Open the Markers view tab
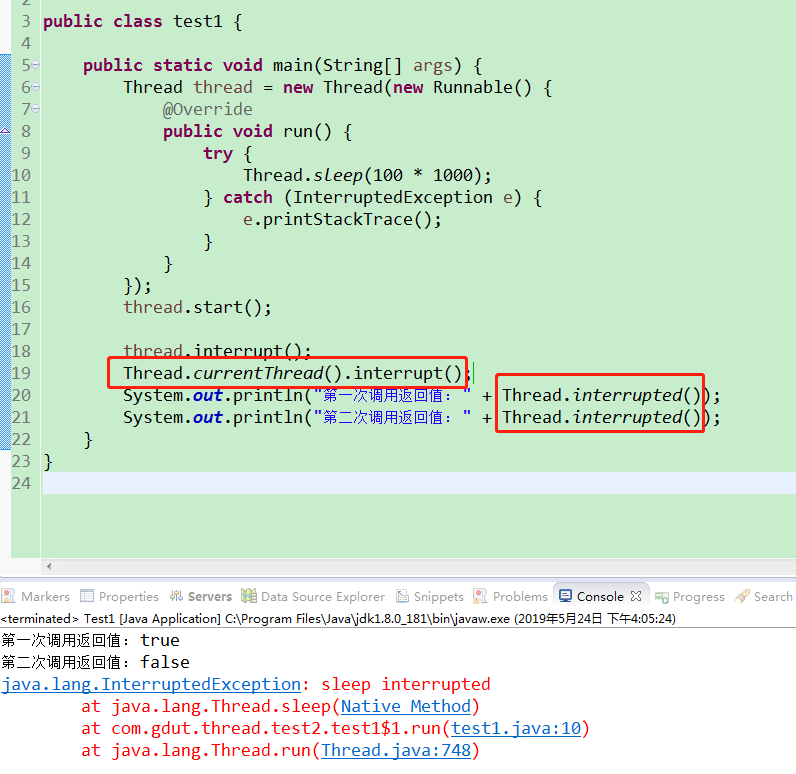 (x=36, y=596)
